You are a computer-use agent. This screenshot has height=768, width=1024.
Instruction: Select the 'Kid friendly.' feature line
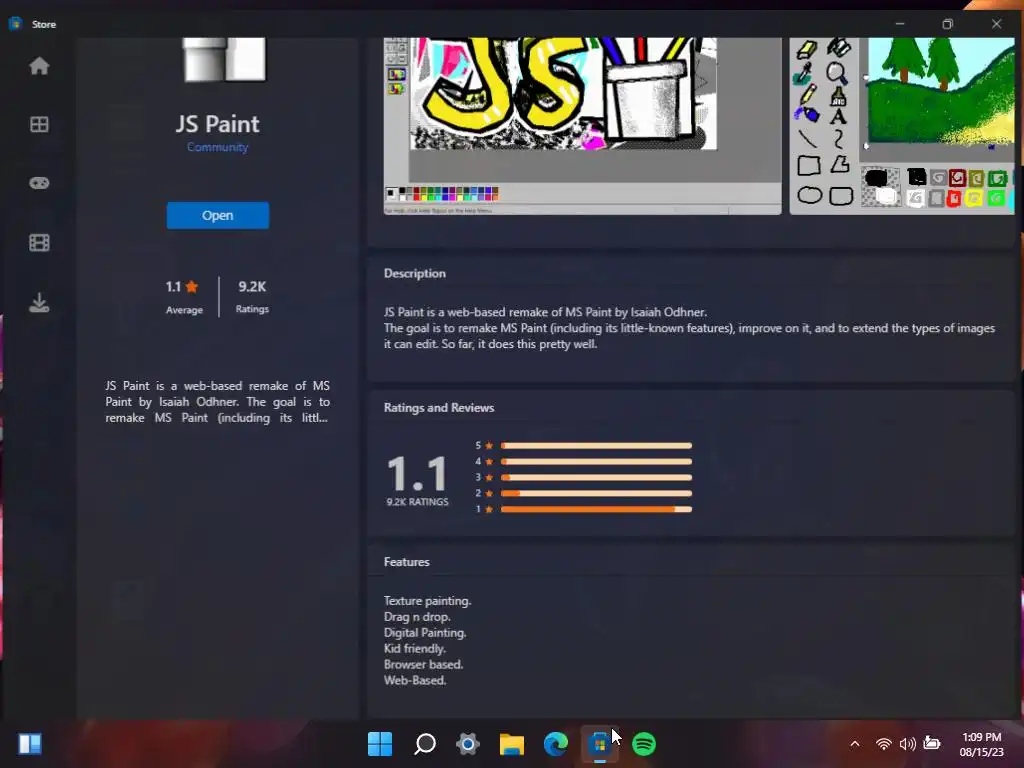tap(415, 648)
